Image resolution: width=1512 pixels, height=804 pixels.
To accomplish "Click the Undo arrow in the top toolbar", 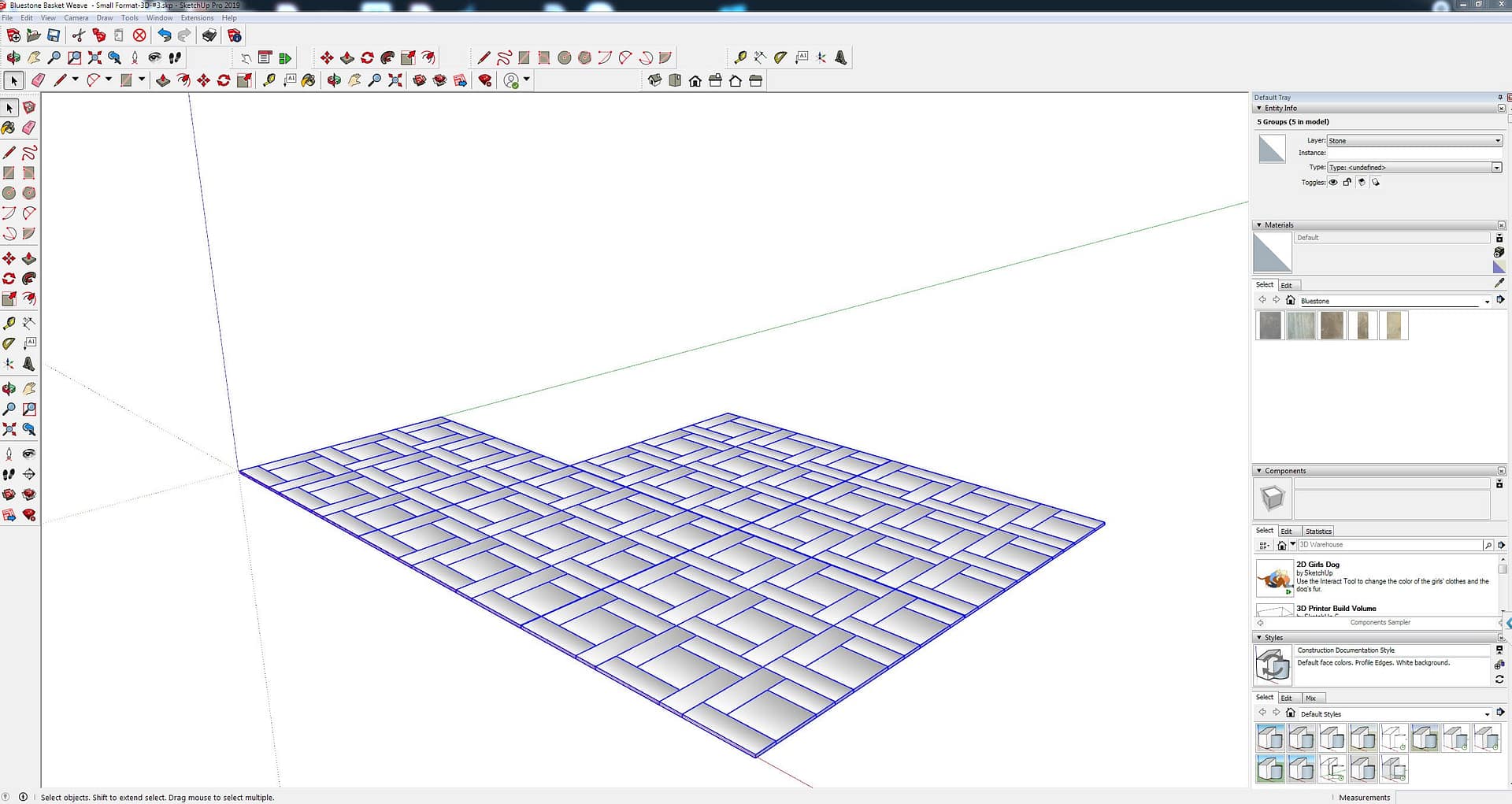I will (164, 35).
